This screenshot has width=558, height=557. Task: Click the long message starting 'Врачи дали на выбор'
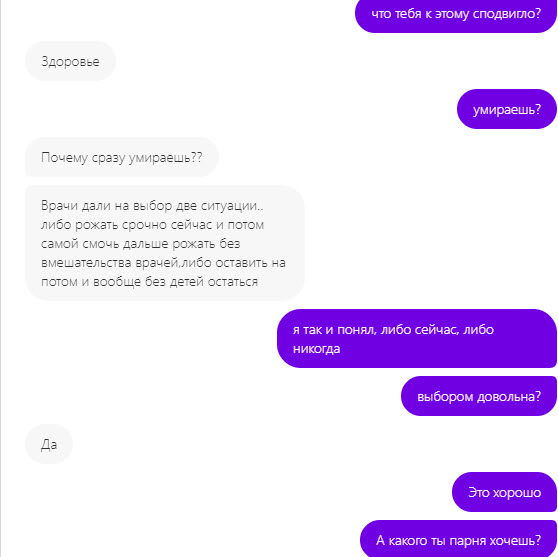[x=165, y=243]
